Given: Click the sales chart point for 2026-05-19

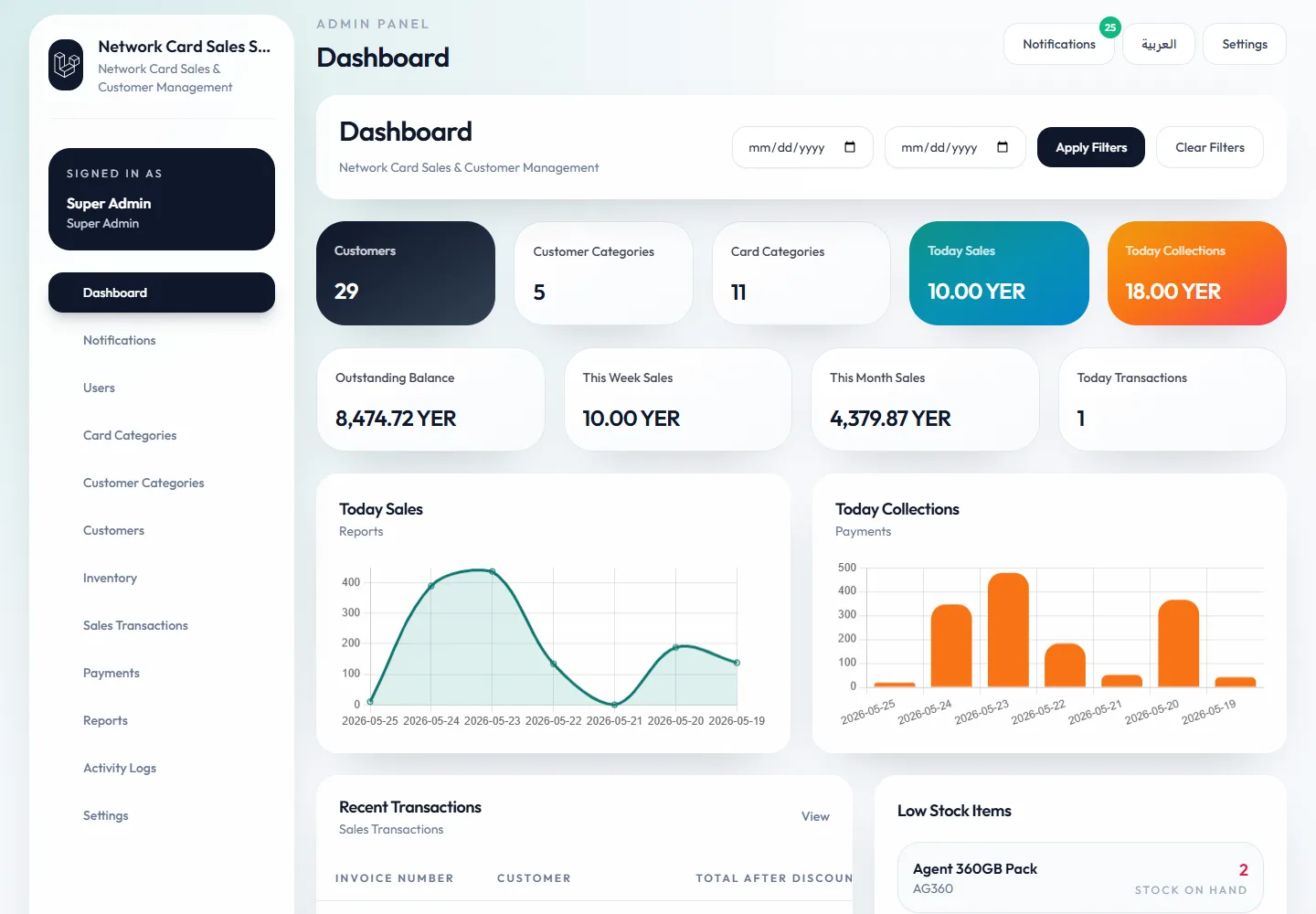Looking at the screenshot, I should click(737, 663).
